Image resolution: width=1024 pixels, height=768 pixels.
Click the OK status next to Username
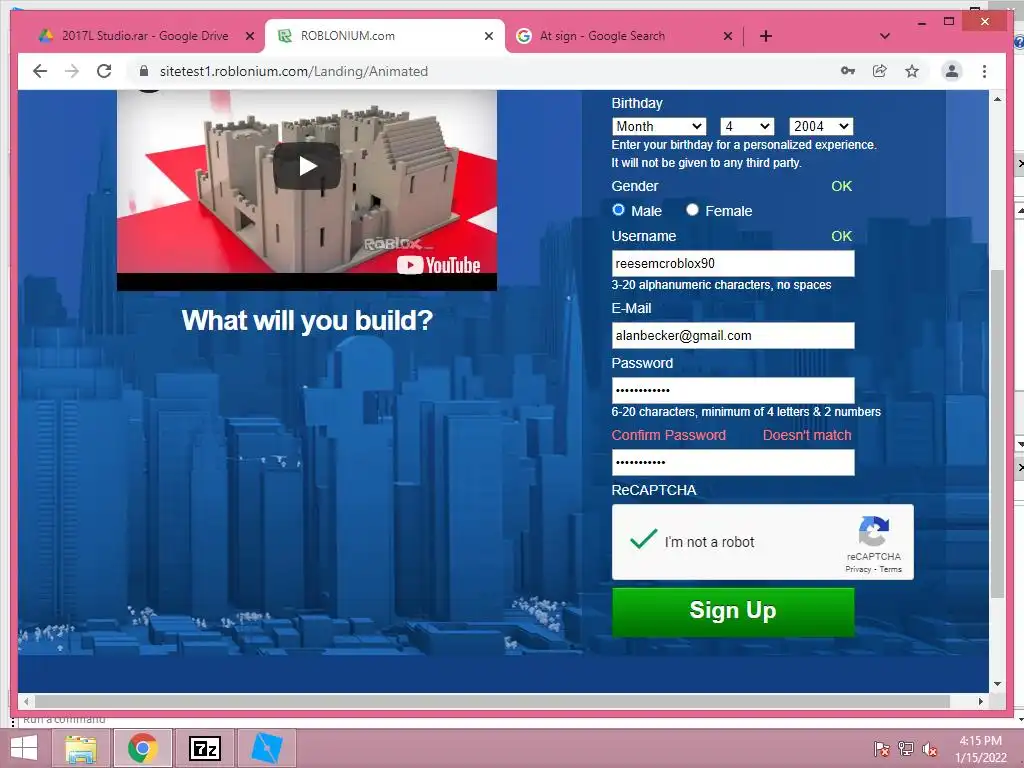[x=842, y=236]
